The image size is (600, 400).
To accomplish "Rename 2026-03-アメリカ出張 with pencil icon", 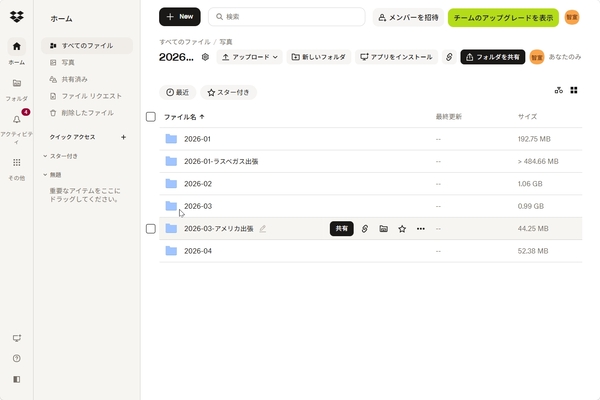I will (x=262, y=229).
